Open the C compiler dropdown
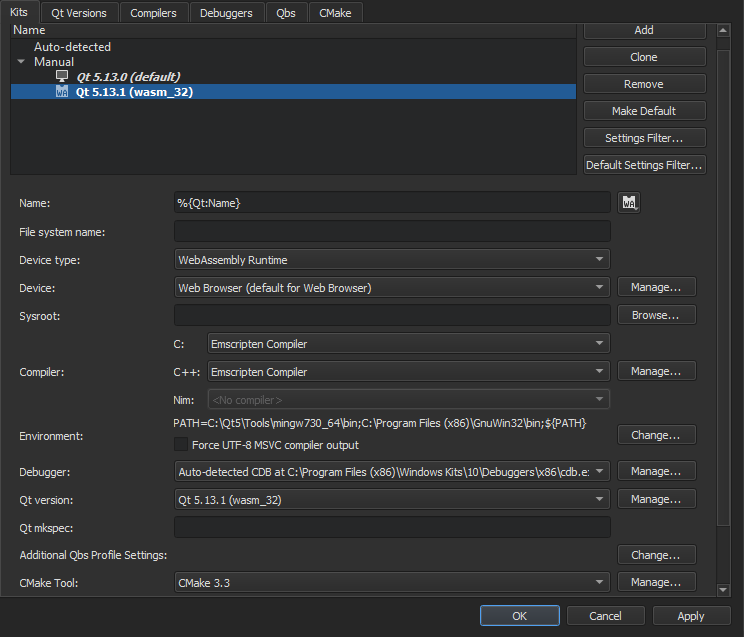 409,344
